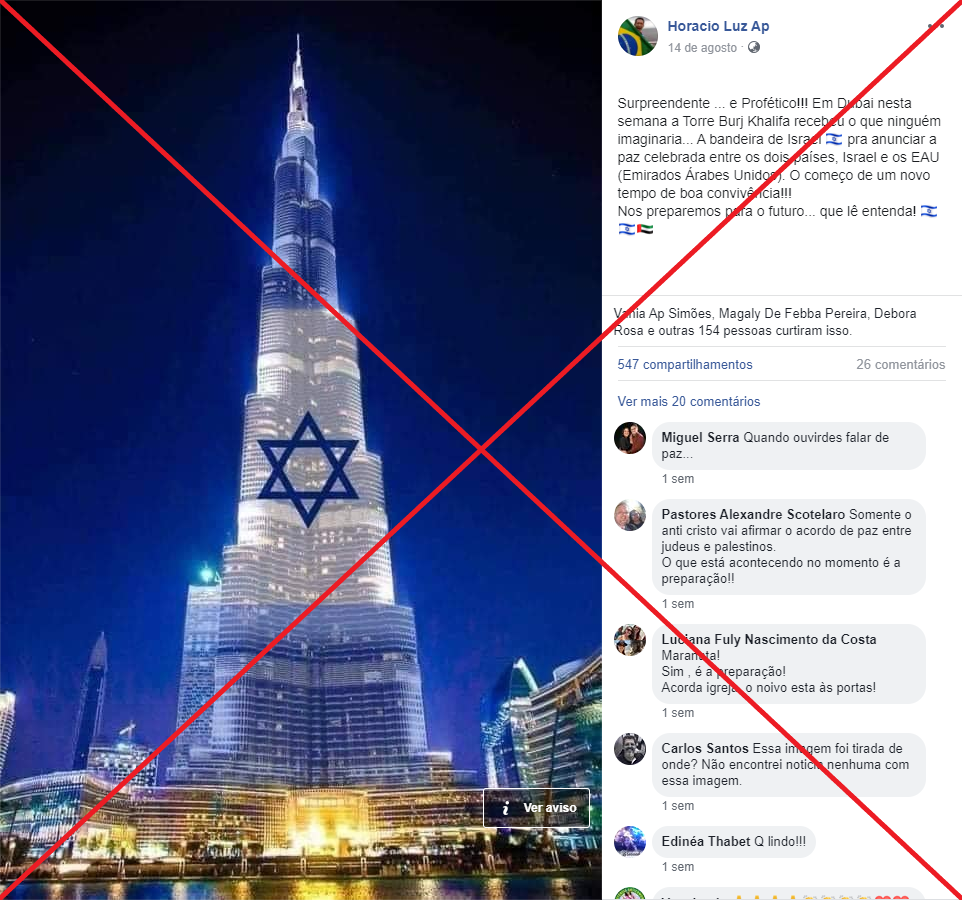Click Edinéa Thabet's profile avatar
The height and width of the screenshot is (900, 962).
click(630, 841)
